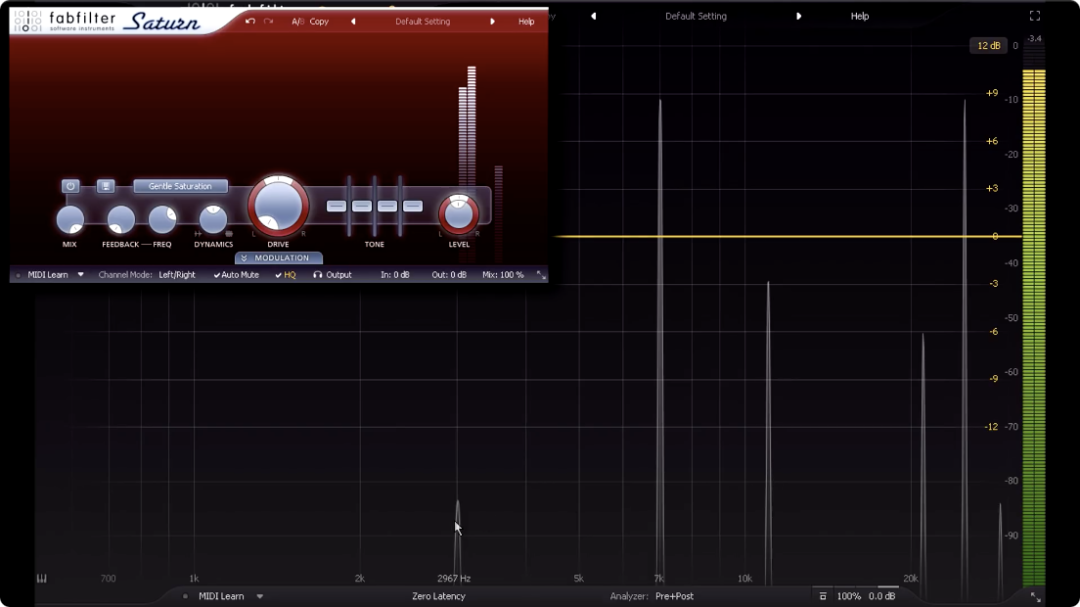Click the Dynamics knob in Saturn
Viewport: 1080px width, 607px height.
point(213,219)
